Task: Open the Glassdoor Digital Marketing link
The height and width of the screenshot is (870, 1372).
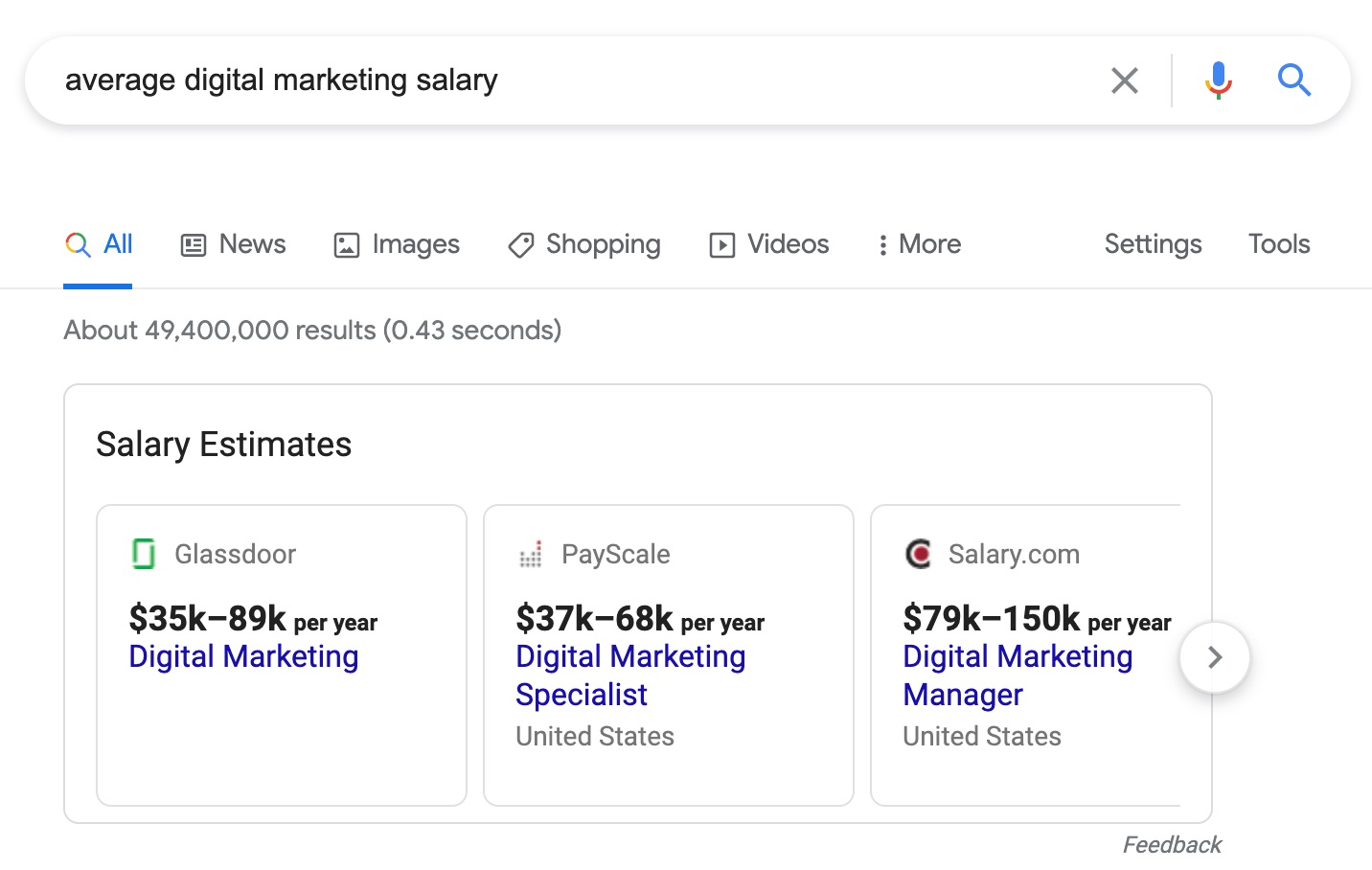Action: 243,656
